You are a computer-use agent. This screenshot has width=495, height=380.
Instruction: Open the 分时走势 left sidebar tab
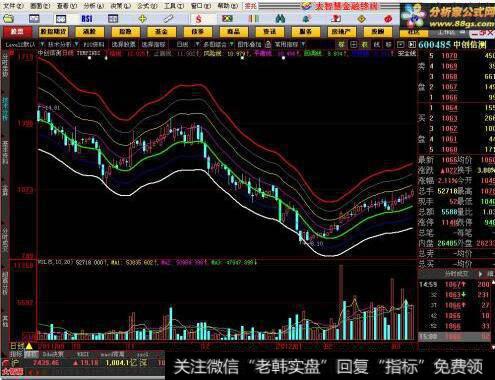click(5, 66)
